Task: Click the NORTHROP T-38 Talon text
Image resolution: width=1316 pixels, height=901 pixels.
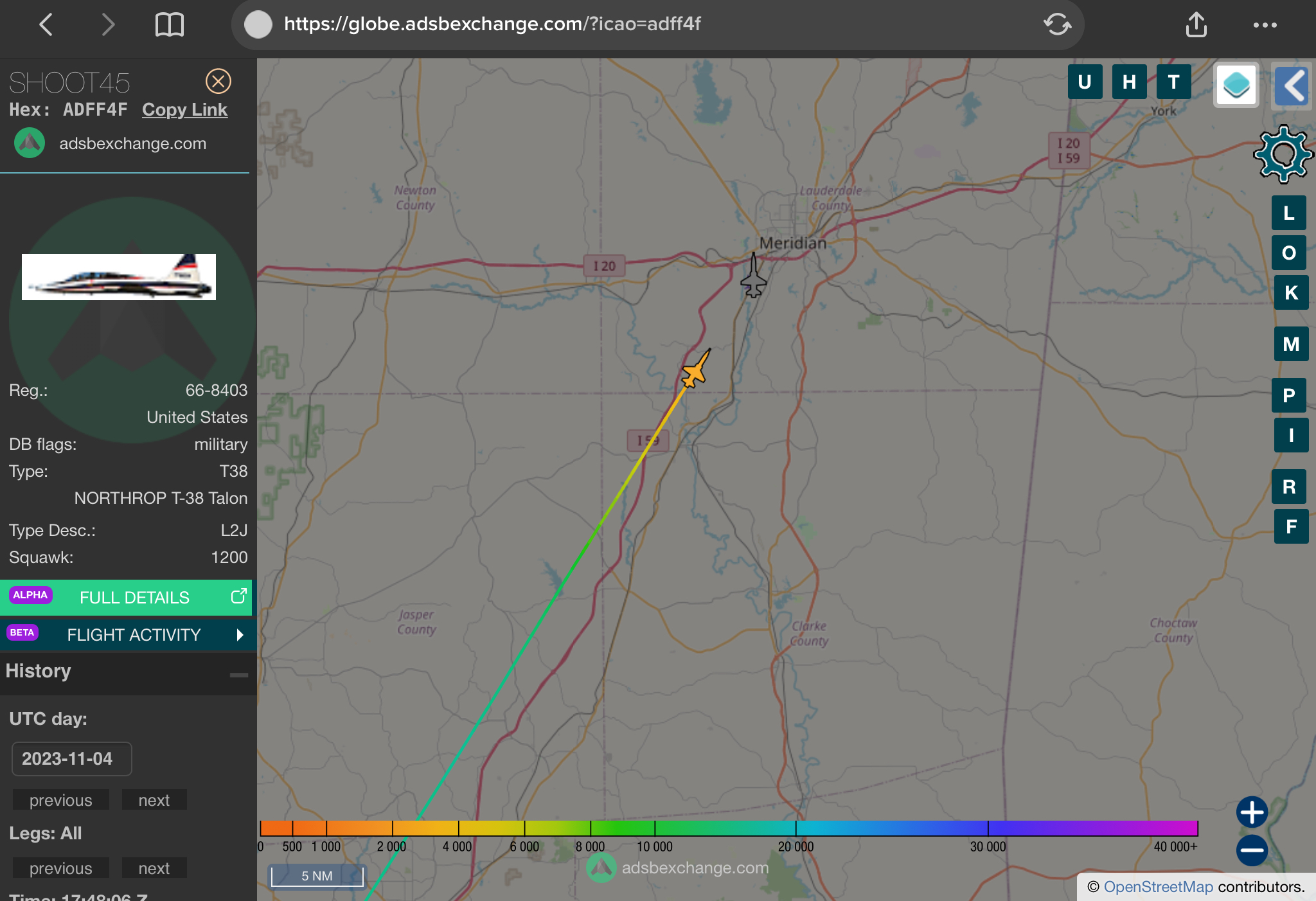Action: tap(161, 498)
